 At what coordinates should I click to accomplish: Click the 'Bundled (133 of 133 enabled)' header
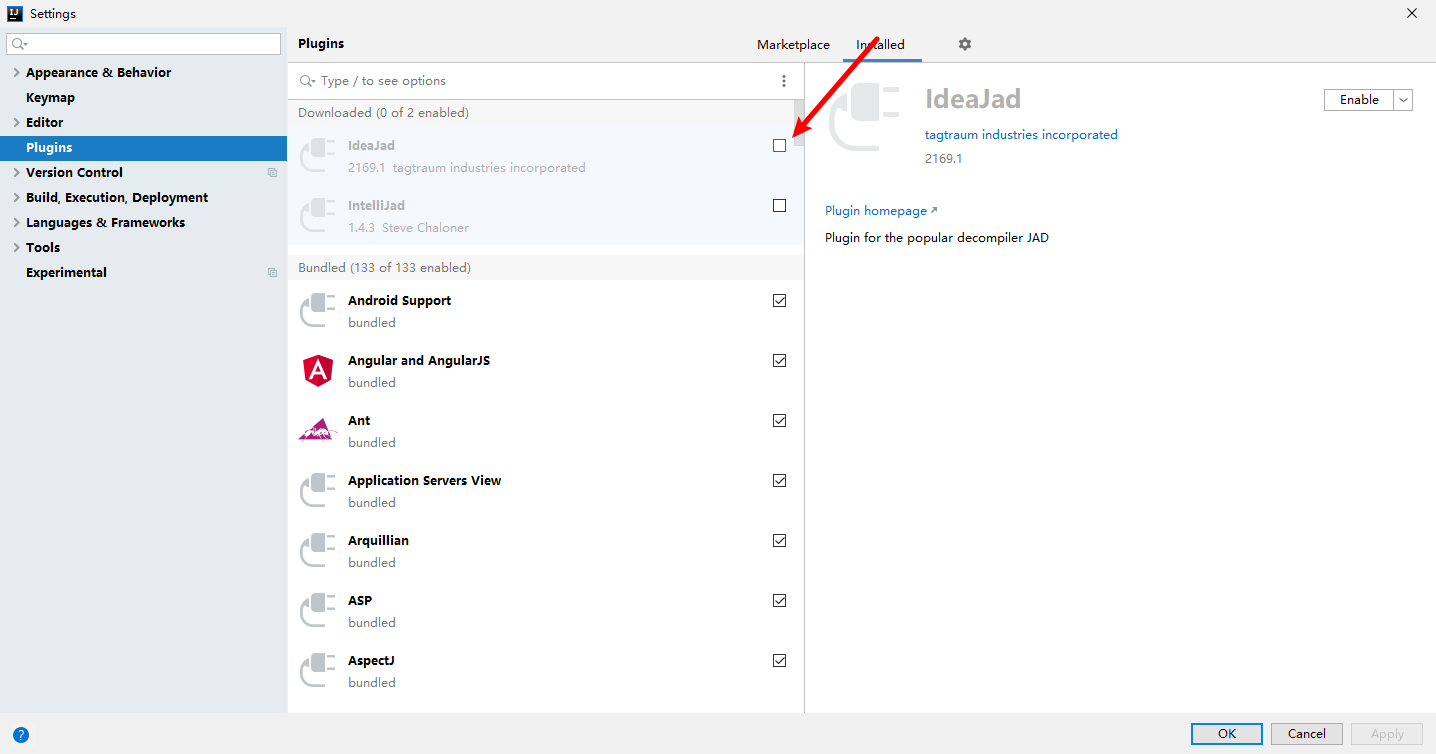click(384, 268)
